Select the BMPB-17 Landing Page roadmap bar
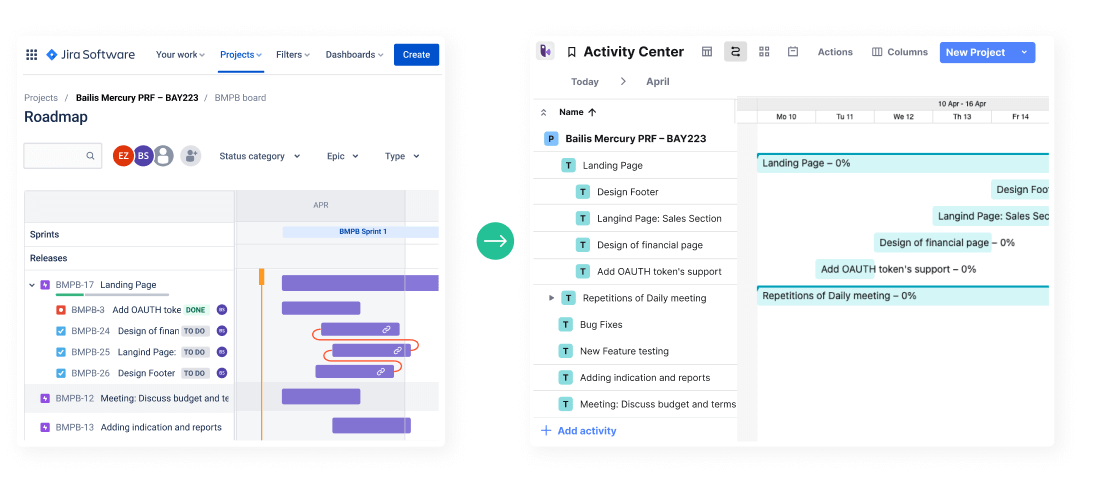This screenshot has width=1100, height=485. pyautogui.click(x=361, y=283)
